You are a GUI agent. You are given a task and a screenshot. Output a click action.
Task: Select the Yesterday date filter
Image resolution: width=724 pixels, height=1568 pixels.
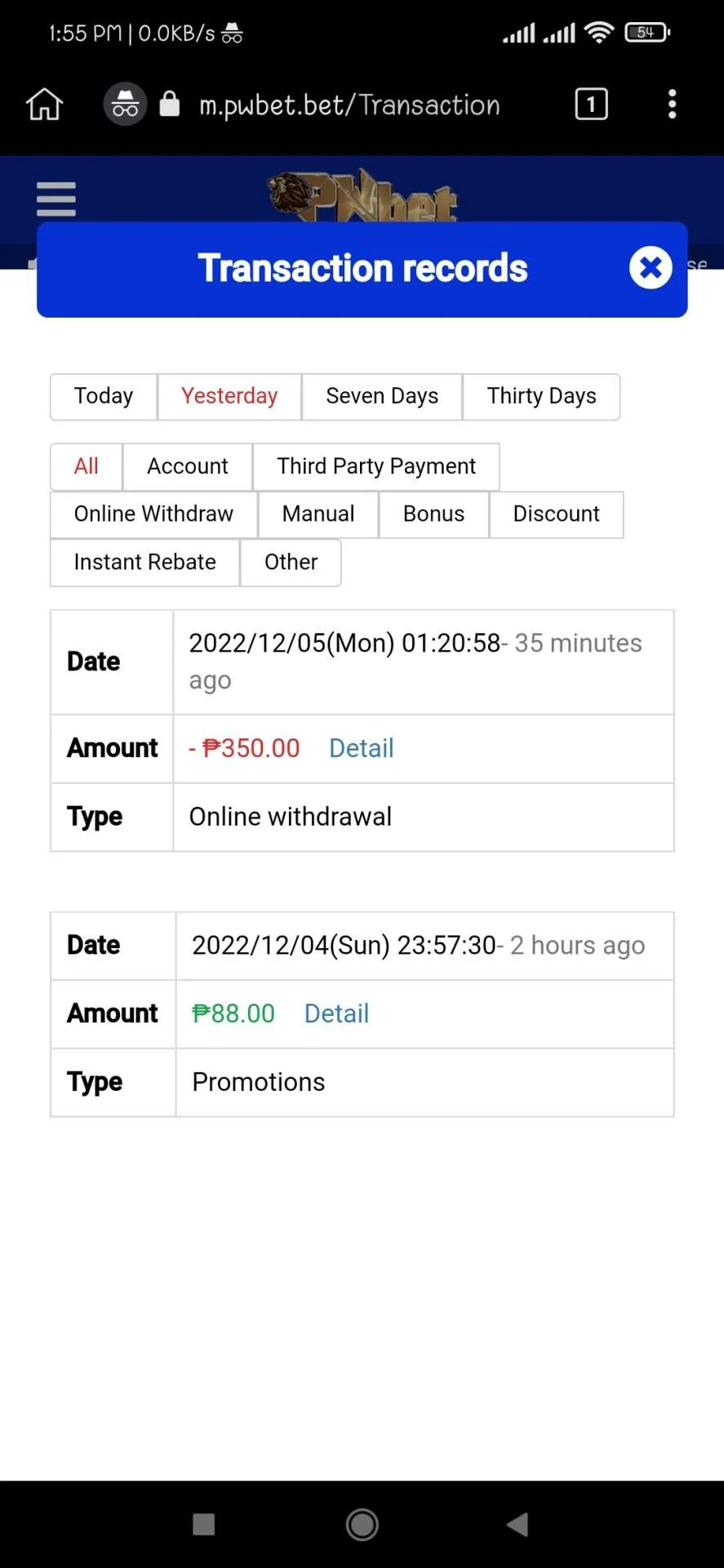pos(229,397)
